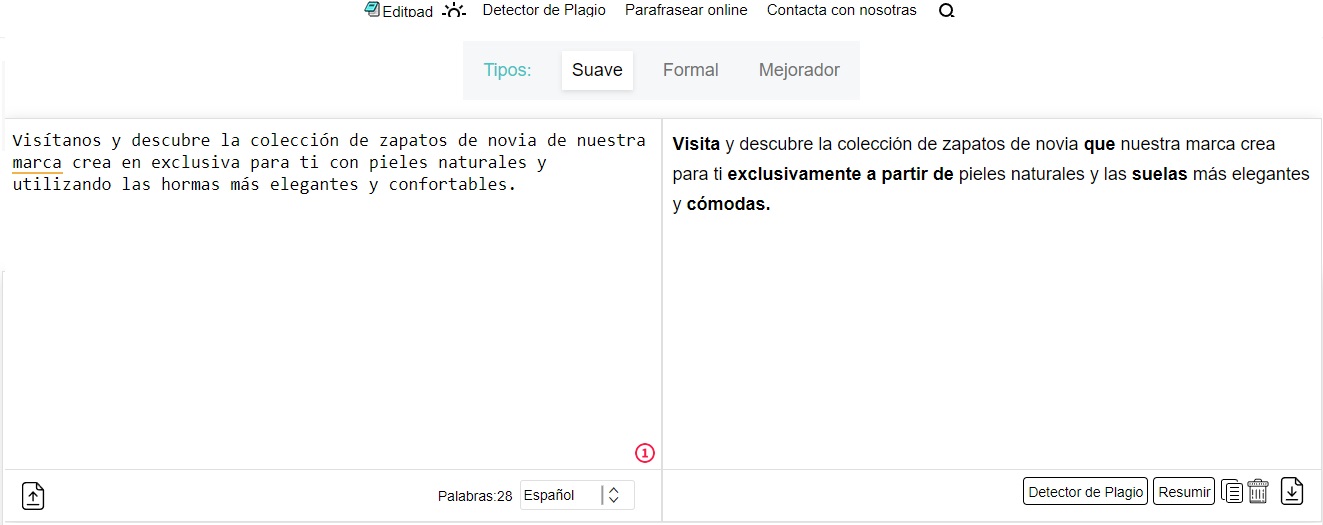This screenshot has width=1323, height=525.
Task: Click the Resumir button
Action: coord(1183,492)
